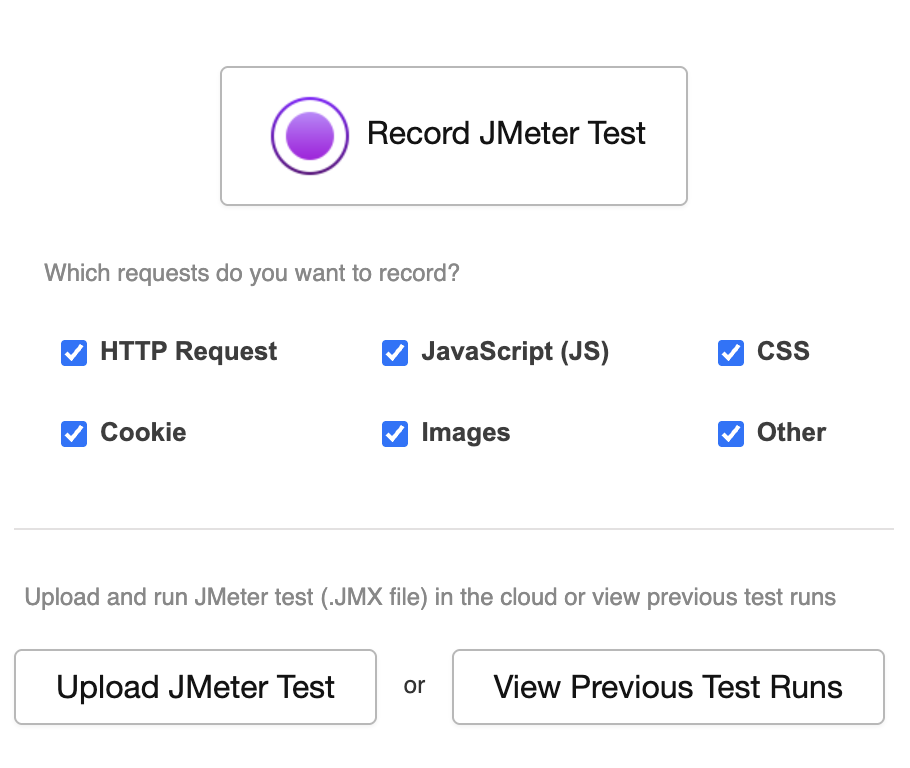910x768 pixels.
Task: Click the Images label text
Action: [x=466, y=434]
